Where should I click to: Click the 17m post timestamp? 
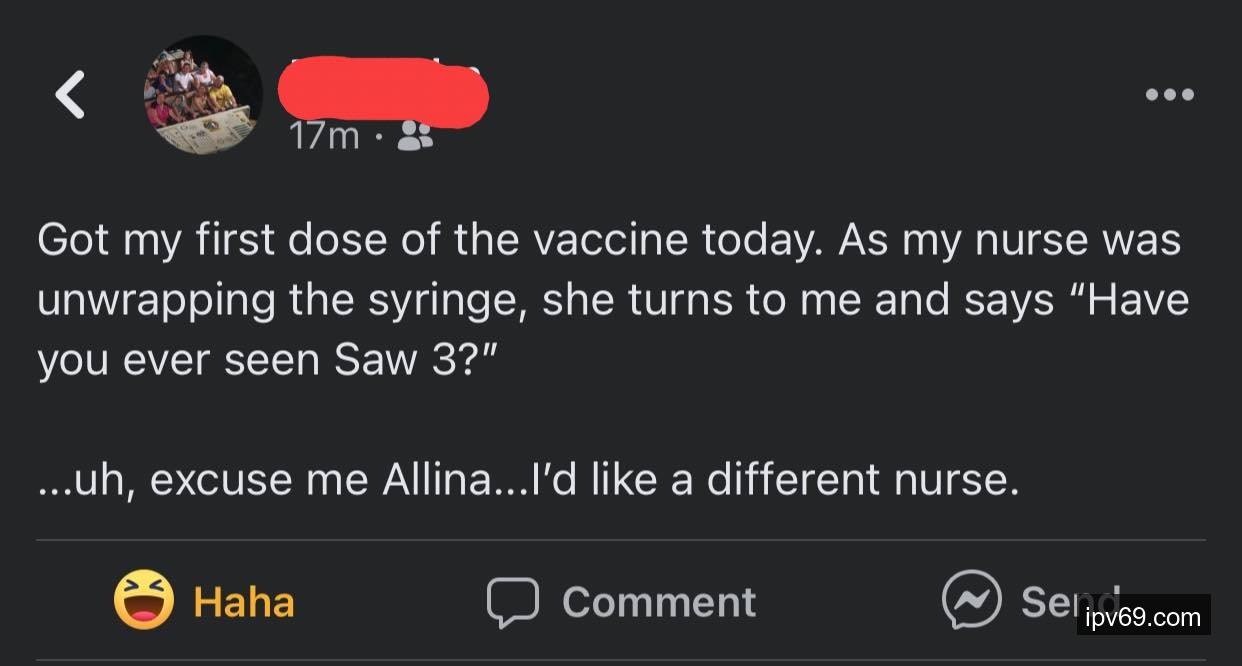pos(324,137)
